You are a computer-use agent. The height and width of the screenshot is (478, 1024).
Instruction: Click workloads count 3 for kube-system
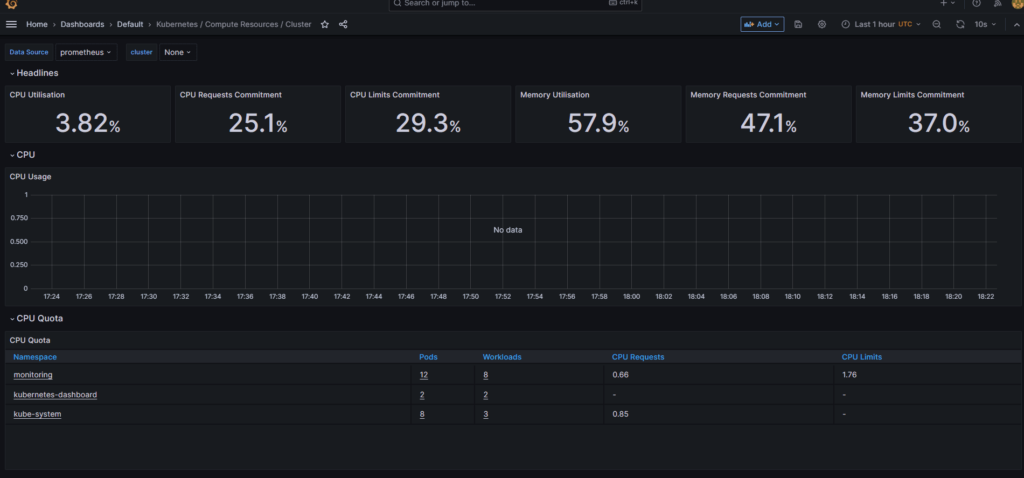click(485, 415)
